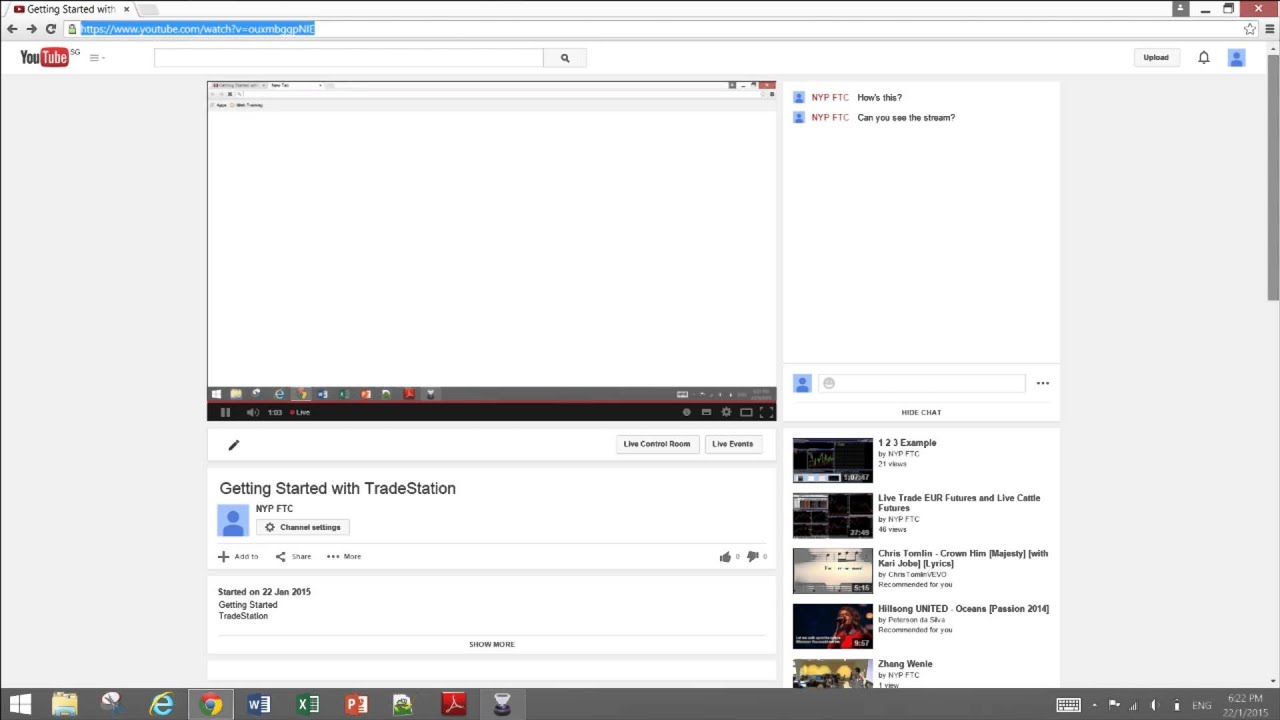The image size is (1280, 720).
Task: Open the 1 2 3 Example video thumbnail
Action: 832,460
